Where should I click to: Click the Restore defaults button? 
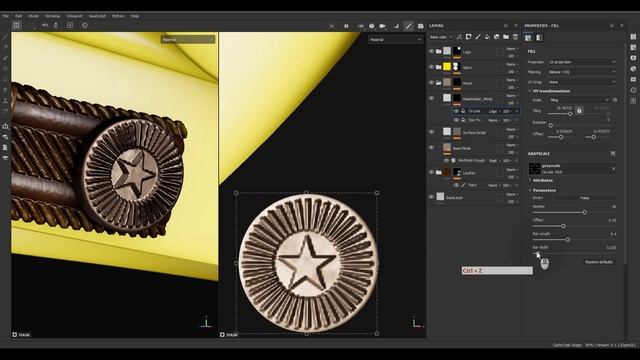599,262
